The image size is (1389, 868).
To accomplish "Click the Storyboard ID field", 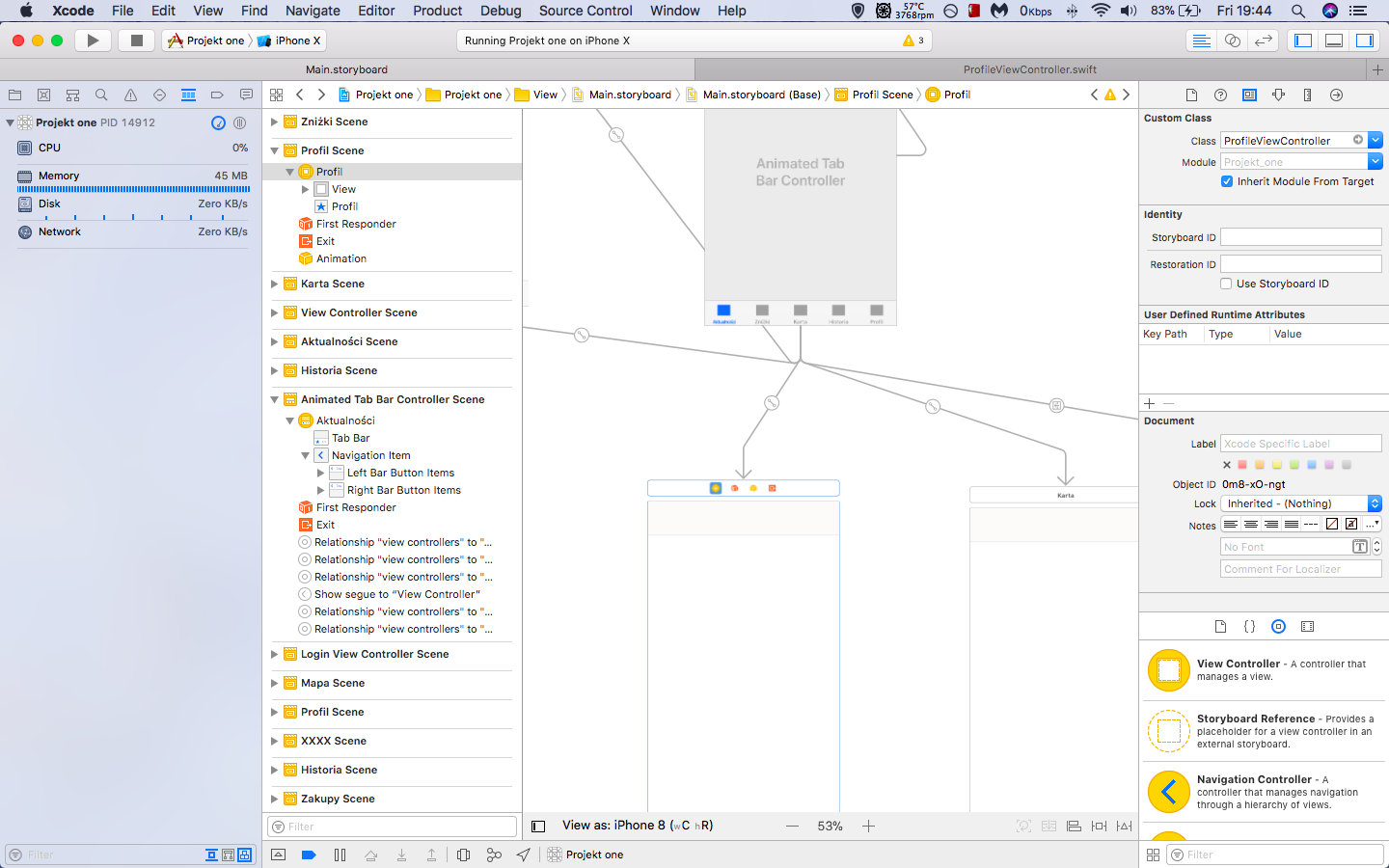I will (x=1301, y=237).
